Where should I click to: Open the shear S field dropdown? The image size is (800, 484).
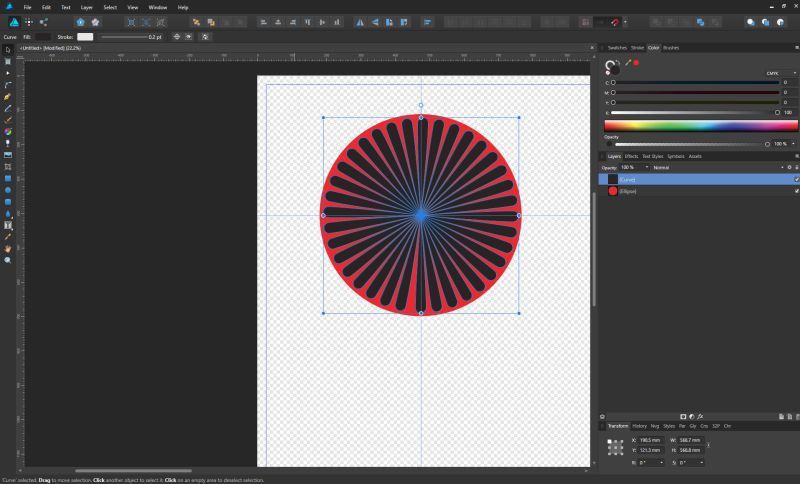click(x=702, y=463)
